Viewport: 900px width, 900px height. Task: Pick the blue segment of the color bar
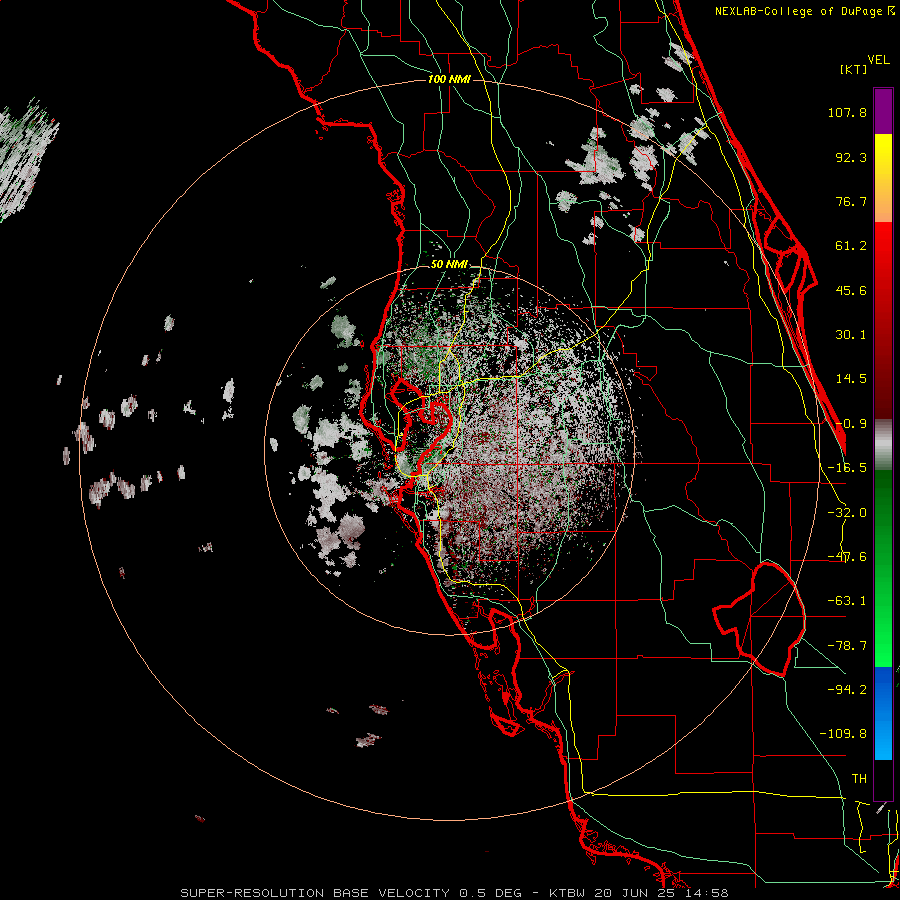[x=883, y=713]
